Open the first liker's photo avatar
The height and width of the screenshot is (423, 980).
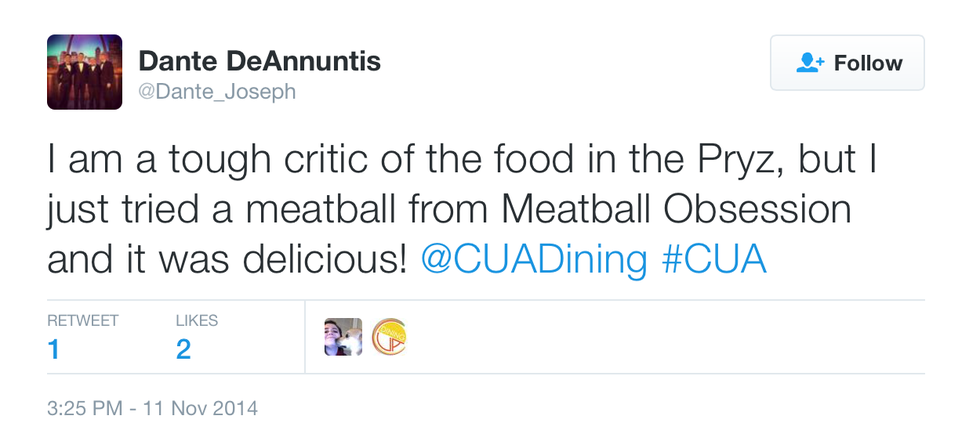point(342,337)
